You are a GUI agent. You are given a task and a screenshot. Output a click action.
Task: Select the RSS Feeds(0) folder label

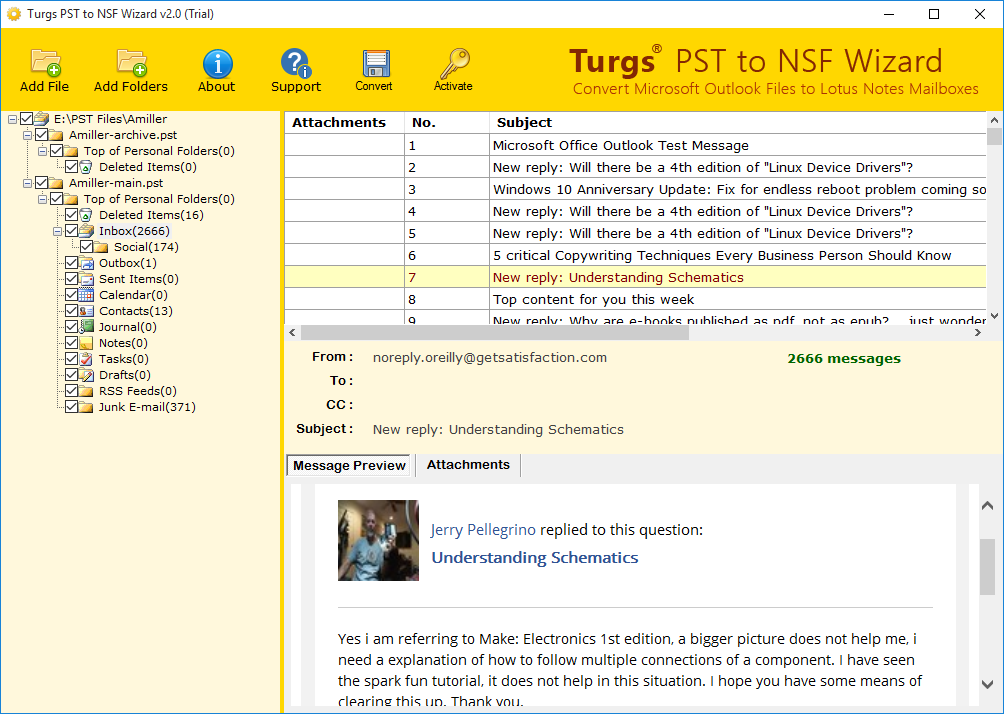(138, 391)
